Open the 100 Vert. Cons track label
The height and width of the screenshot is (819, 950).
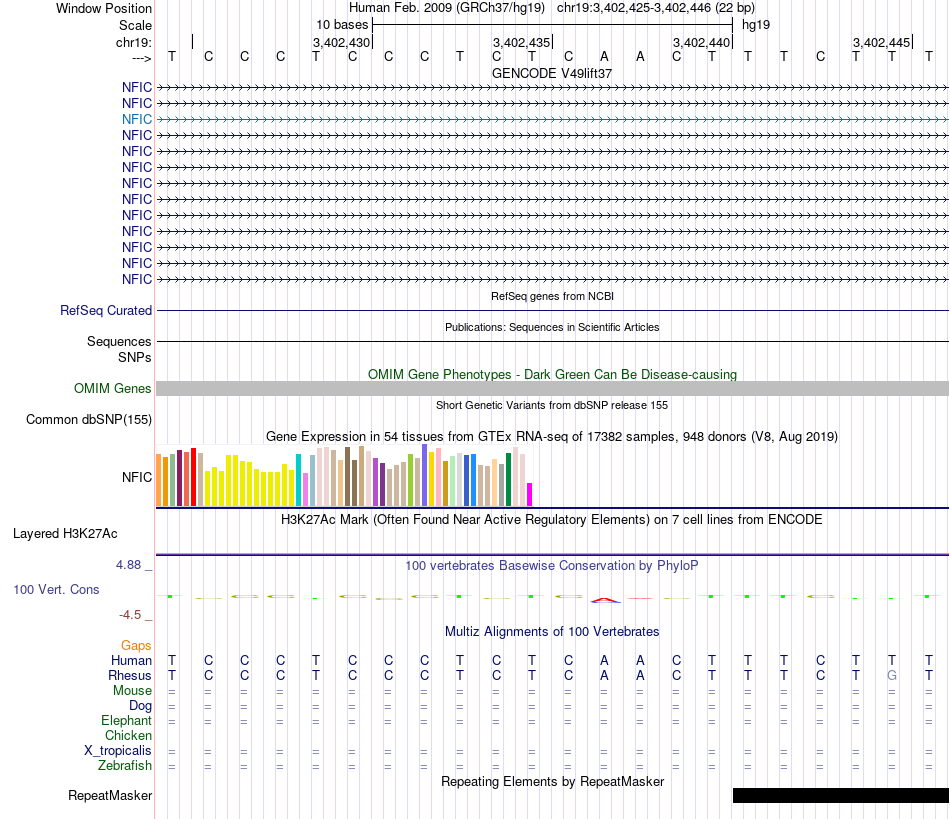56,589
